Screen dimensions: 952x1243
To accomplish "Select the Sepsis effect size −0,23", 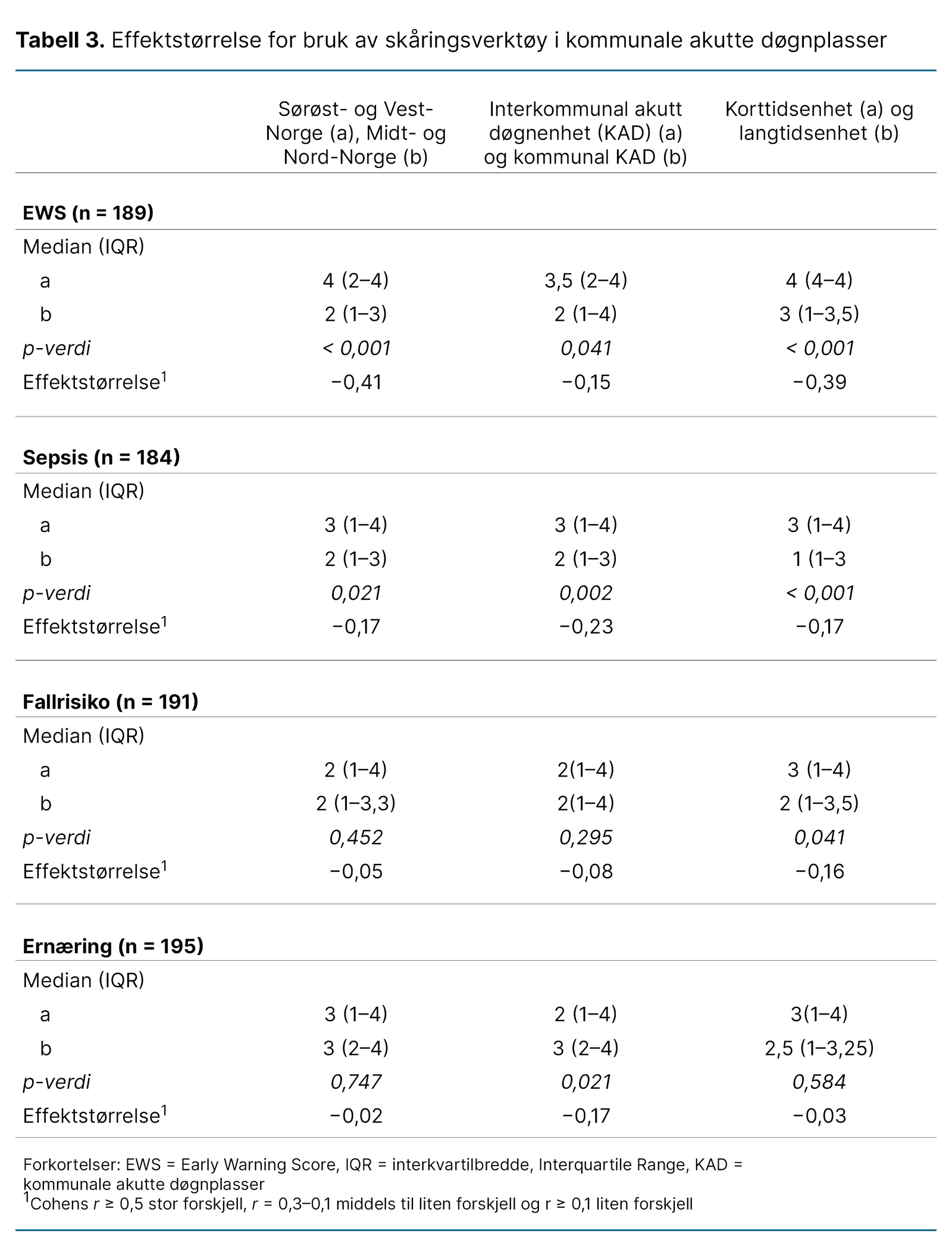I will 585,627.
